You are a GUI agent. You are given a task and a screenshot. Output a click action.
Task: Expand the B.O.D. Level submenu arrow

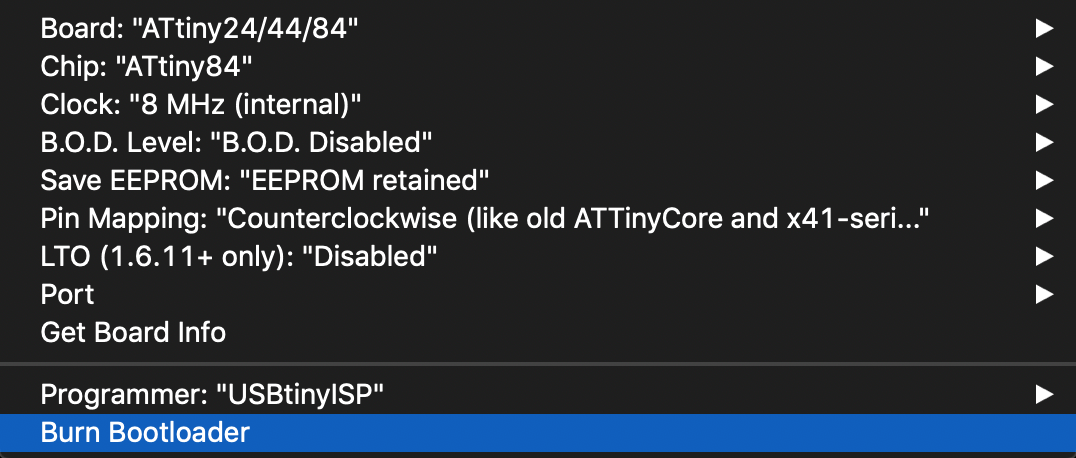click(1044, 142)
